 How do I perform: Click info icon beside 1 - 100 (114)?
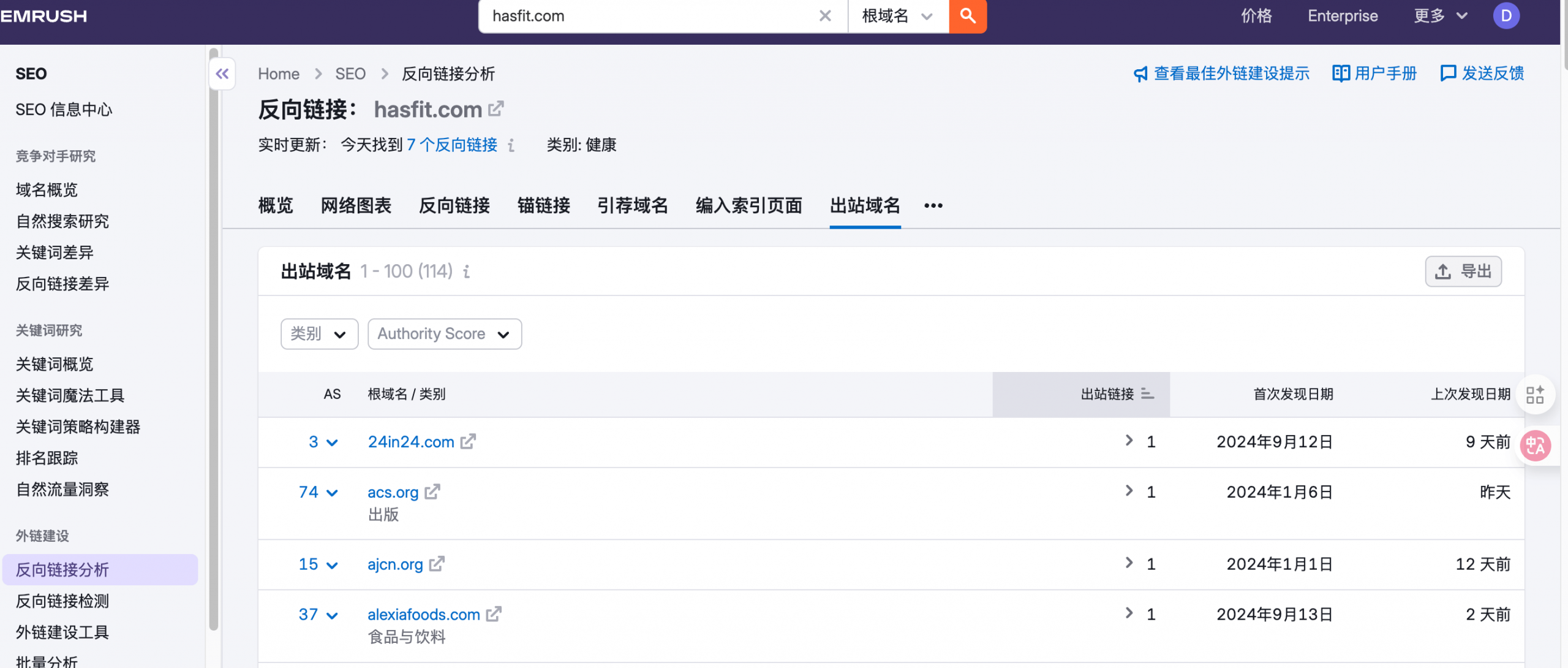tap(467, 271)
